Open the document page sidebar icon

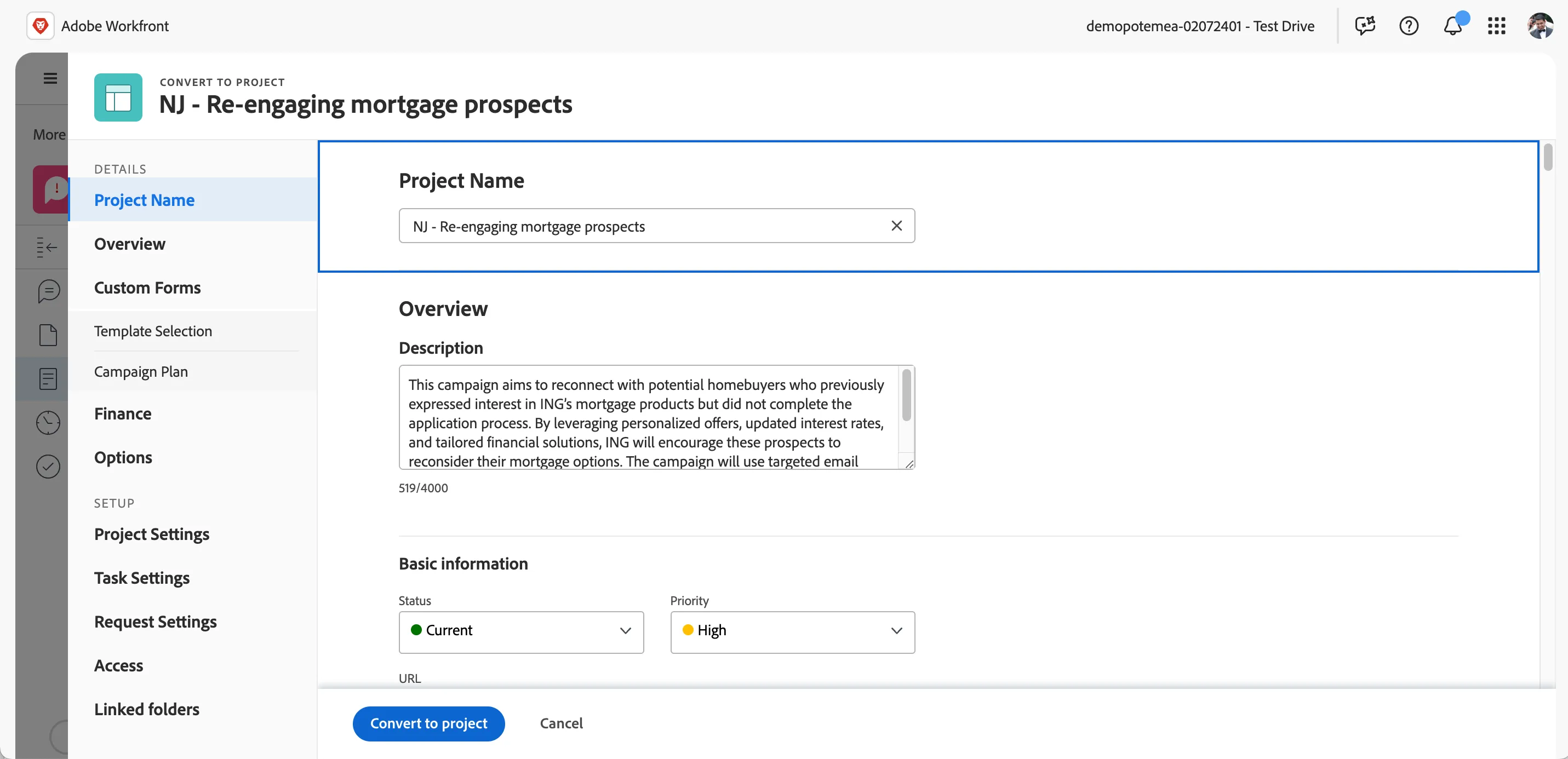(48, 335)
